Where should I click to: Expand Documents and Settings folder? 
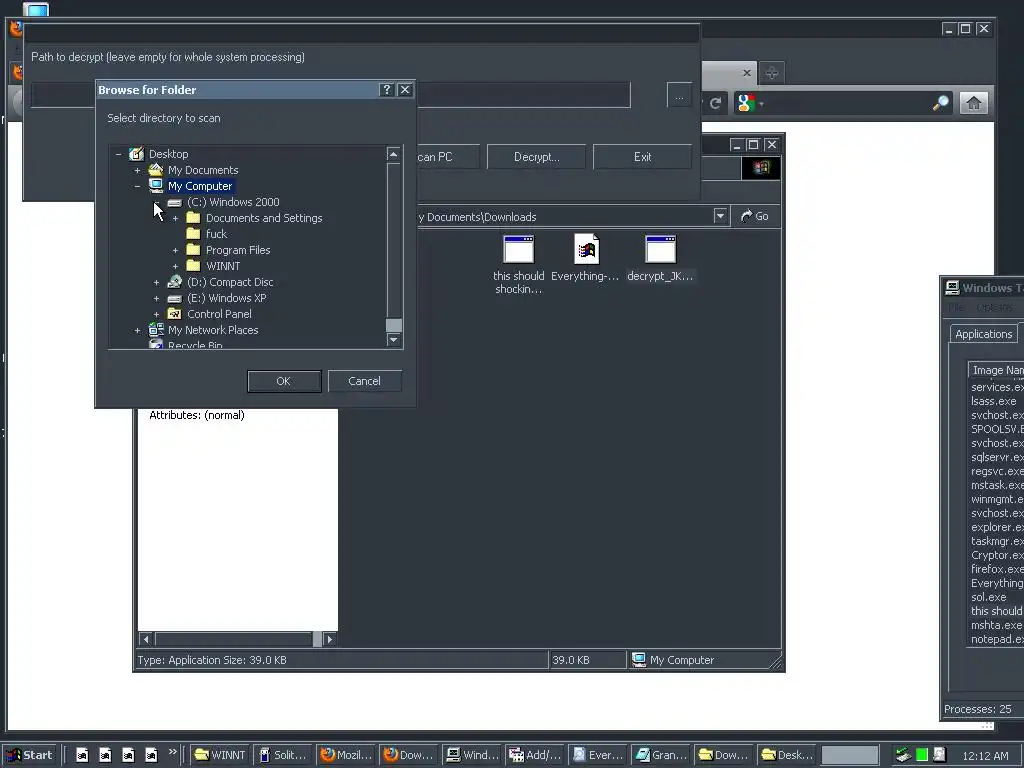(x=175, y=218)
